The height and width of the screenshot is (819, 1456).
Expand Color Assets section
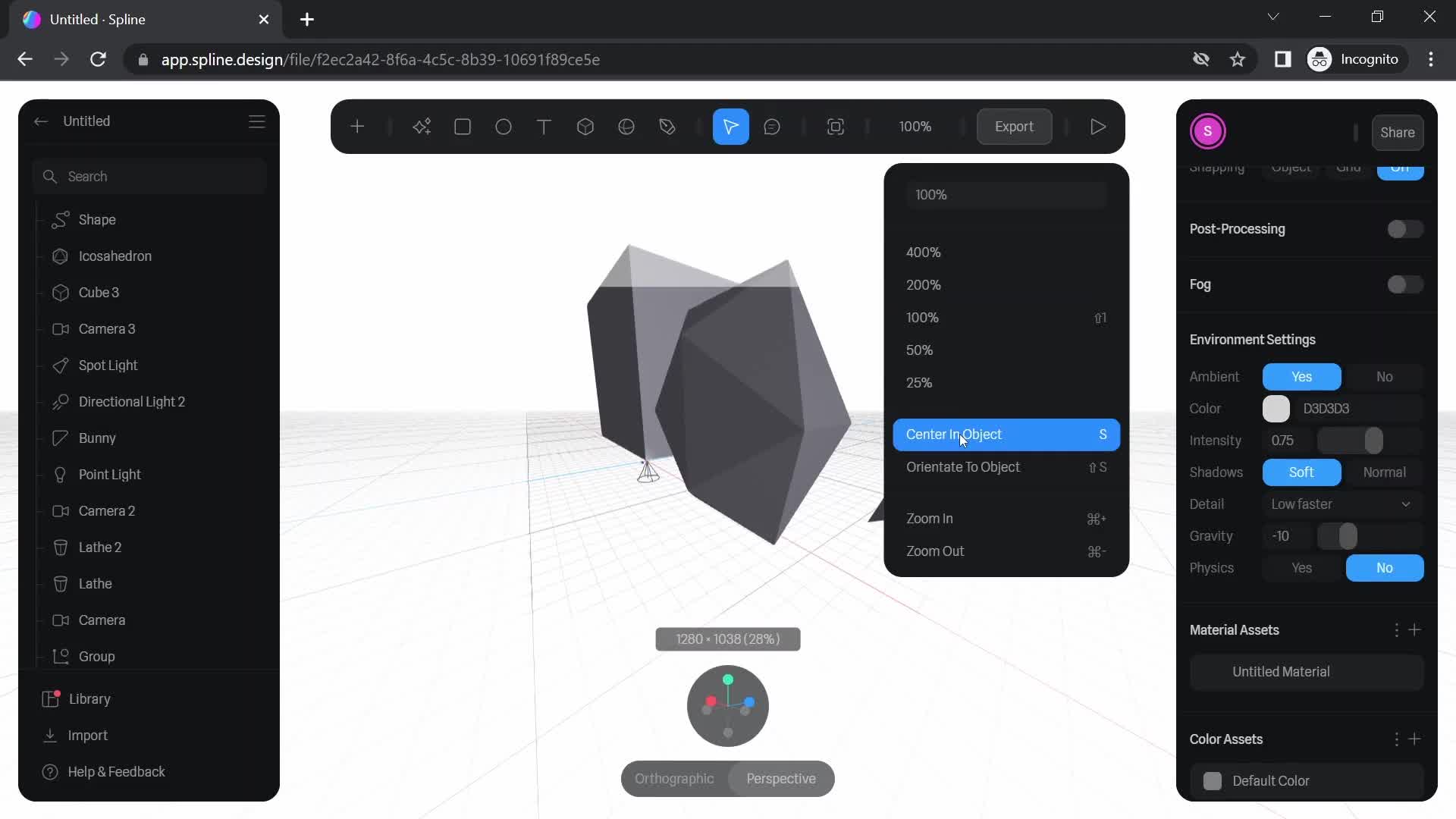click(x=1226, y=739)
